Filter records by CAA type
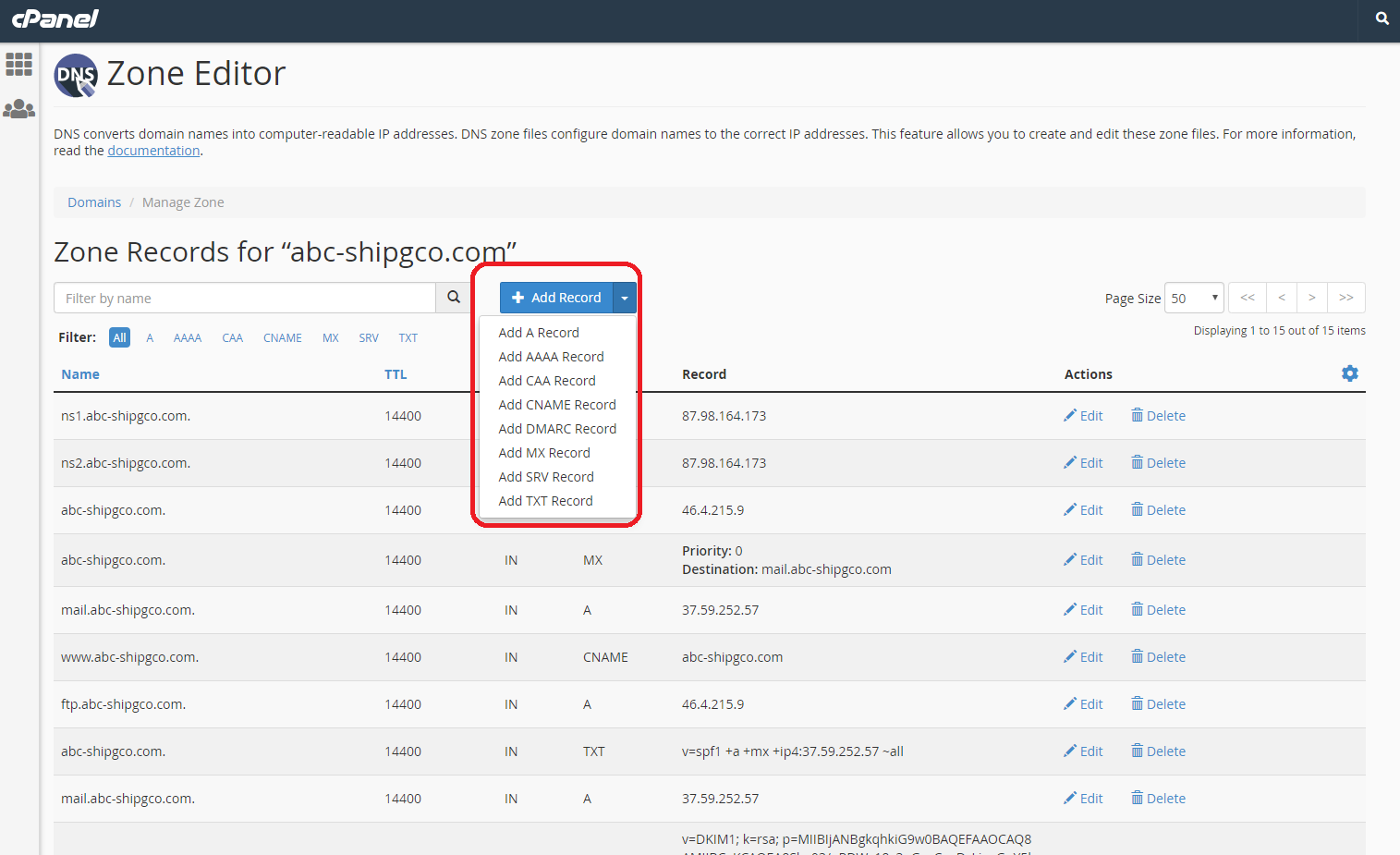 coord(233,337)
